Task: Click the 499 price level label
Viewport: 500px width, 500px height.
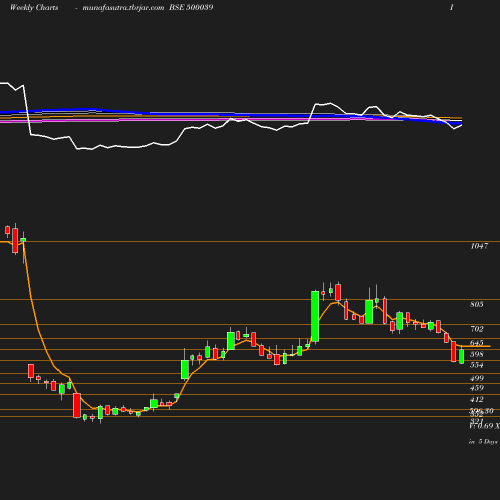Action: 477,378
